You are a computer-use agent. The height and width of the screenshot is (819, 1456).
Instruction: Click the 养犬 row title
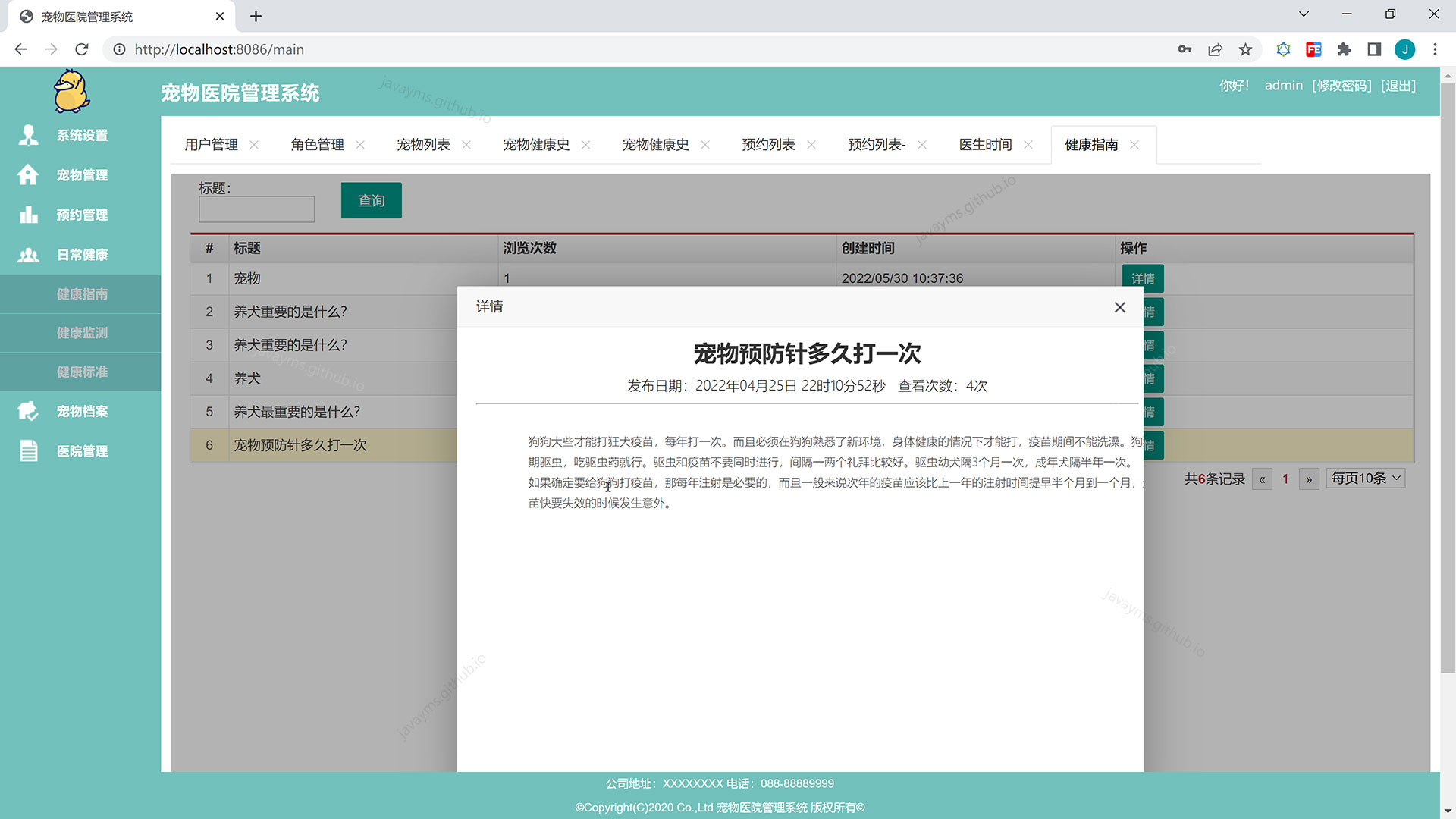tap(247, 378)
